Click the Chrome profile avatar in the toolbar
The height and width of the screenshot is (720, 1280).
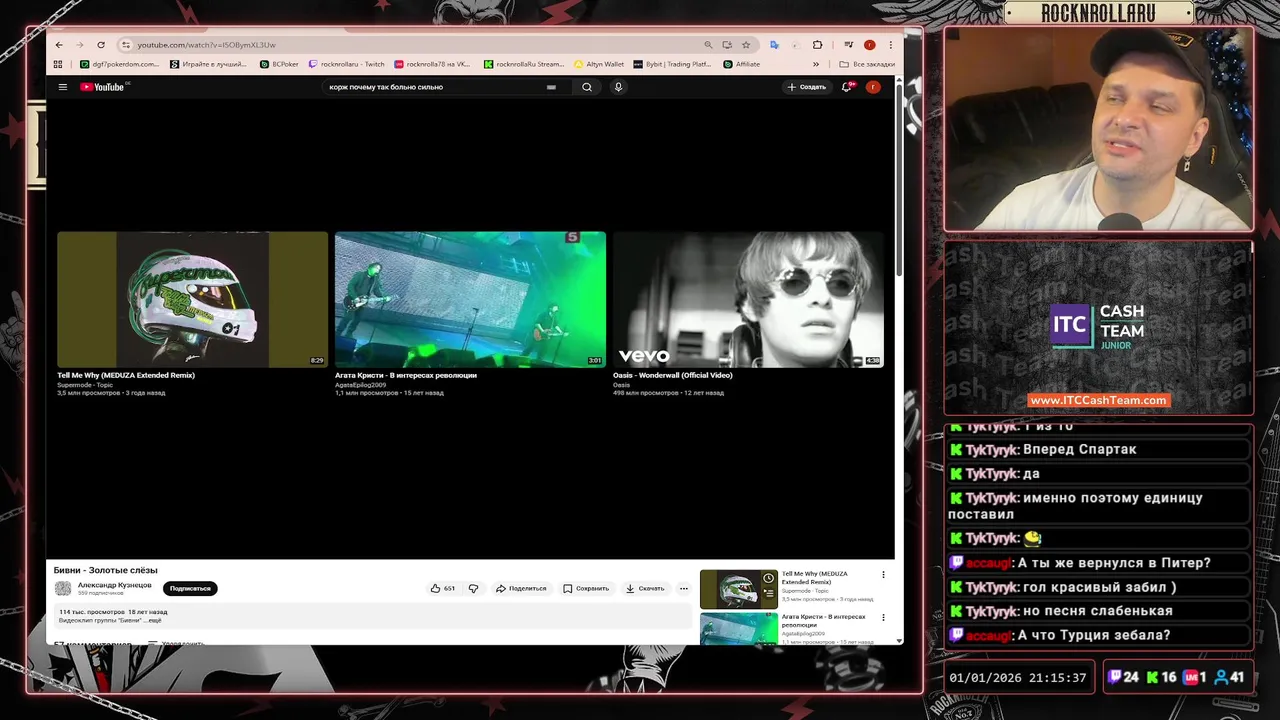click(869, 45)
